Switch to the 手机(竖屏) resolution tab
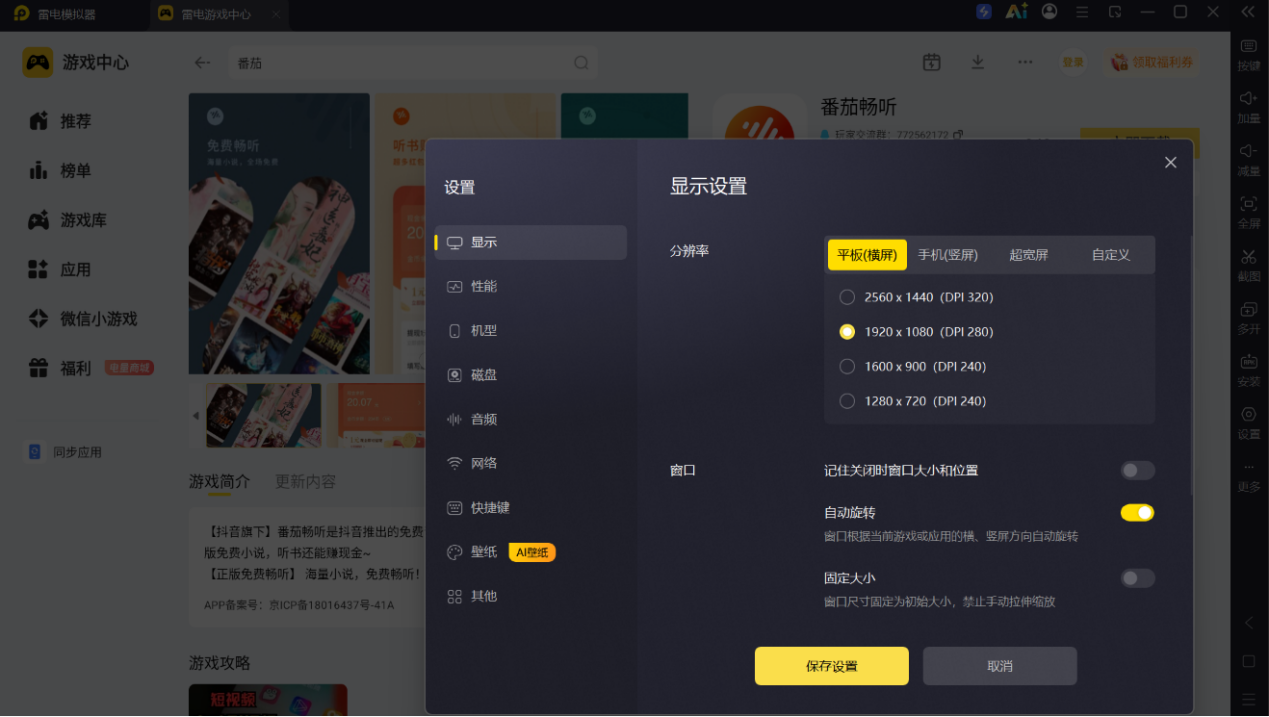Image resolution: width=1269 pixels, height=717 pixels. point(948,255)
